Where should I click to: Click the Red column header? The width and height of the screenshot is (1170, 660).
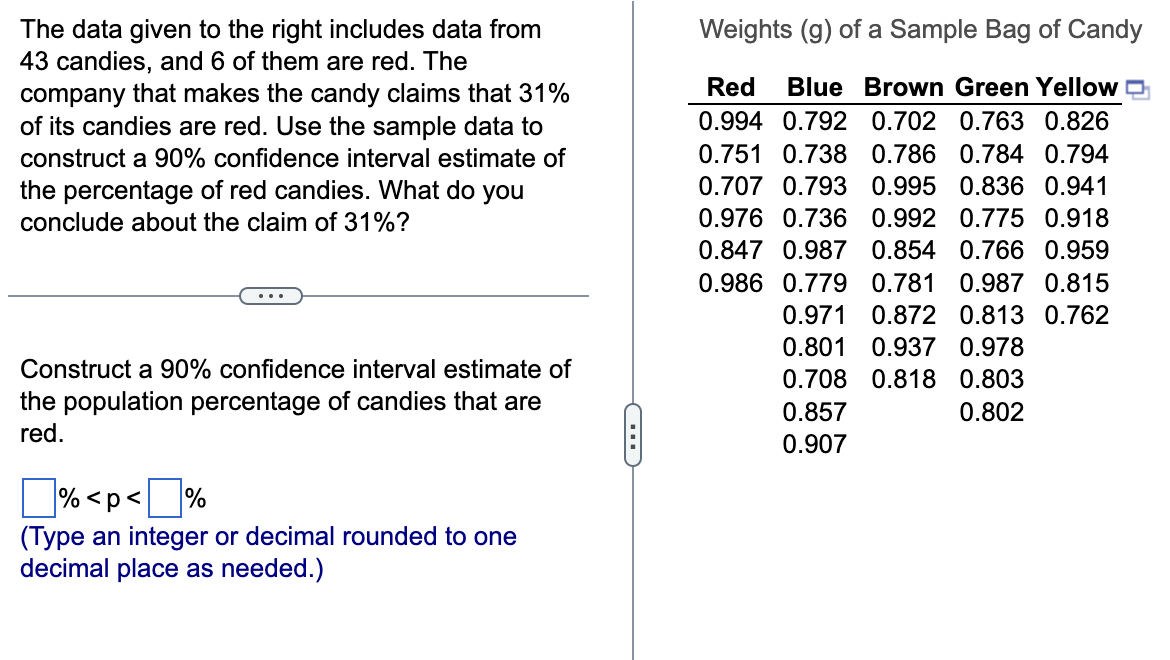[x=731, y=87]
